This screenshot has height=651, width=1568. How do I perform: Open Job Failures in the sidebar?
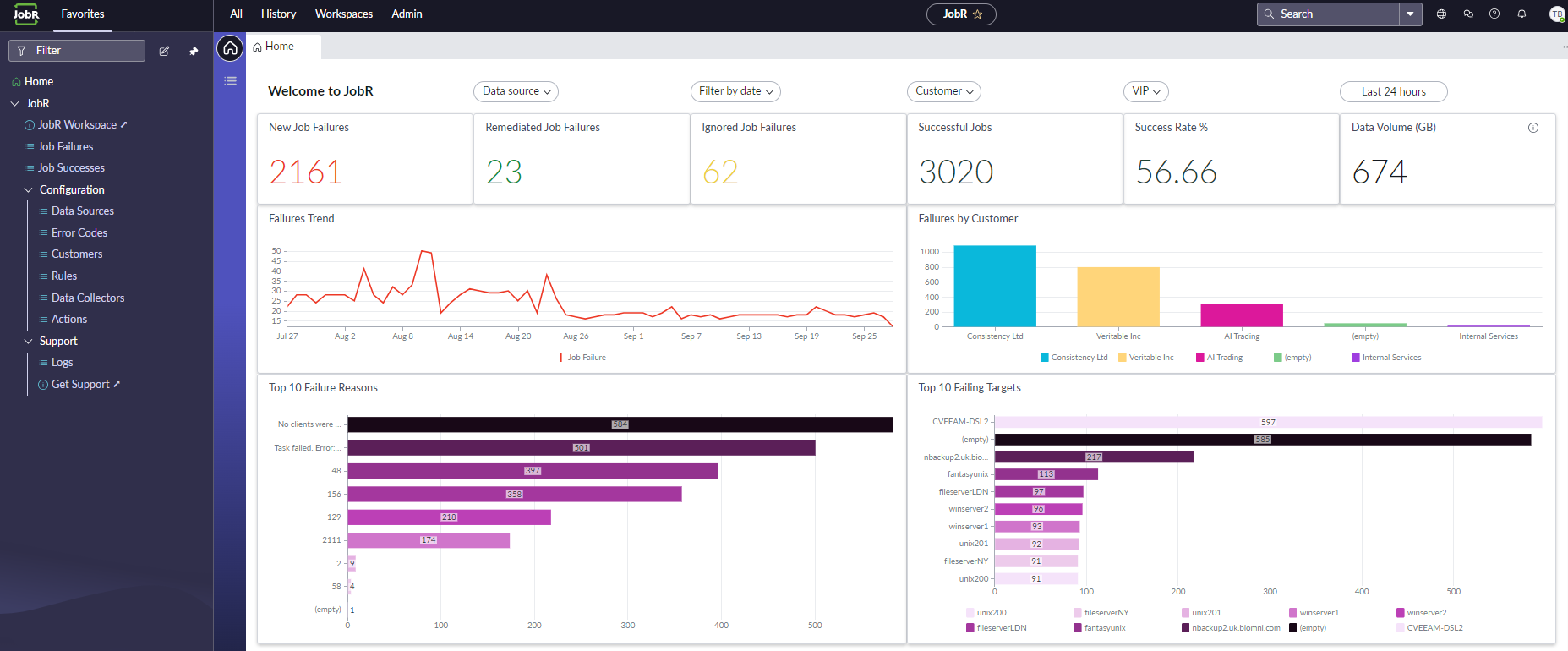(x=65, y=146)
